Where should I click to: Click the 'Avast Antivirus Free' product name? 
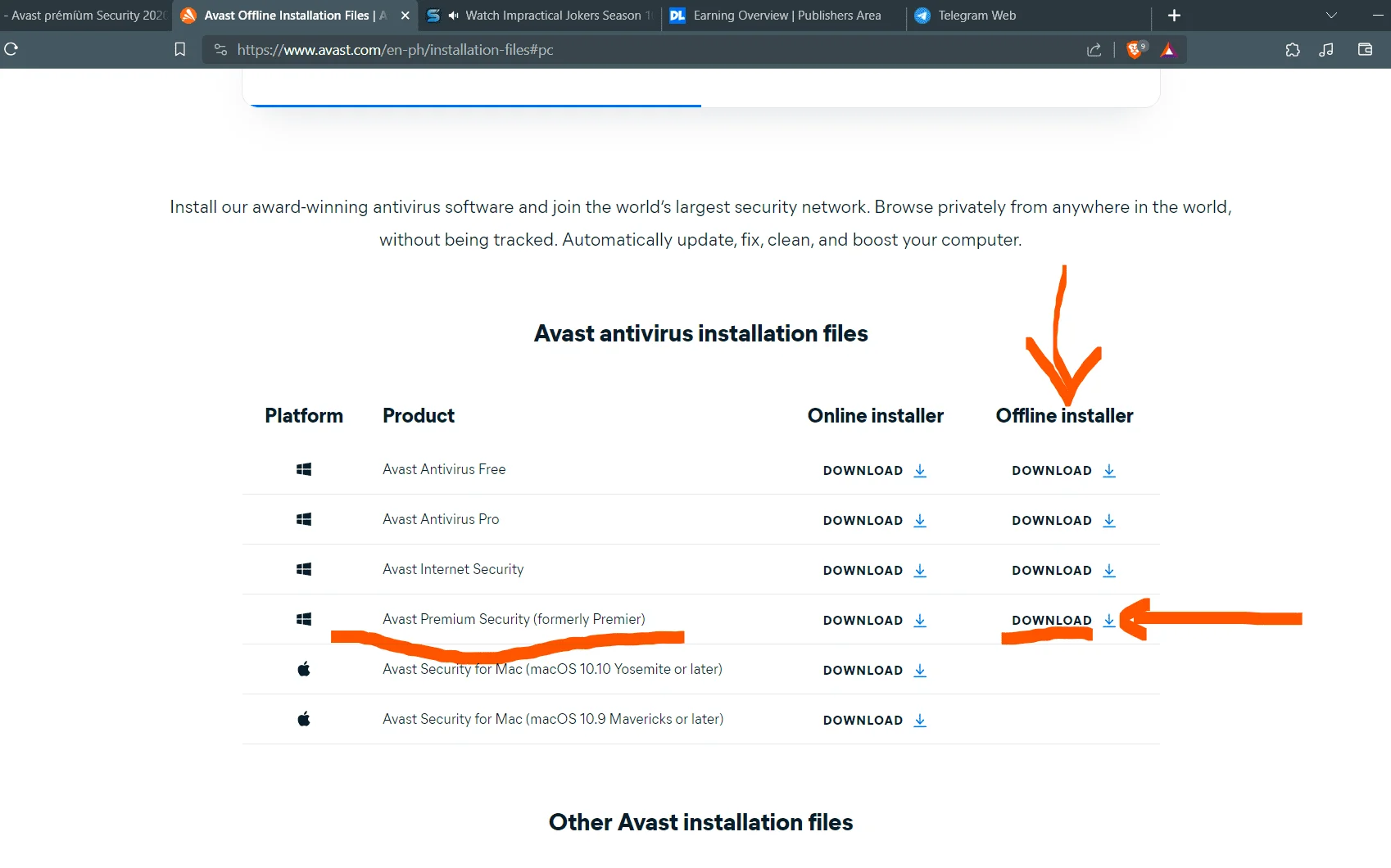click(x=444, y=469)
